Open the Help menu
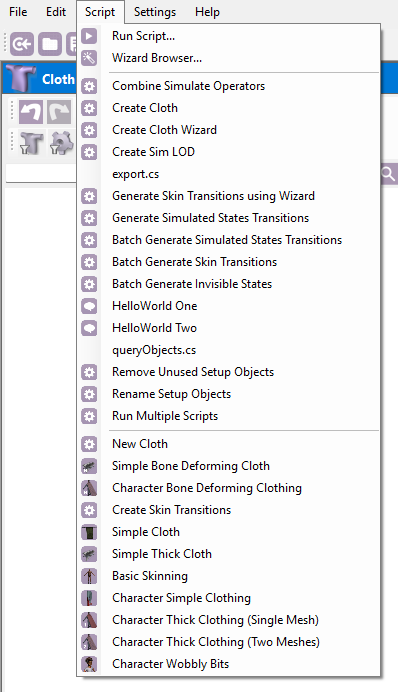The width and height of the screenshot is (398, 692). 207,12
